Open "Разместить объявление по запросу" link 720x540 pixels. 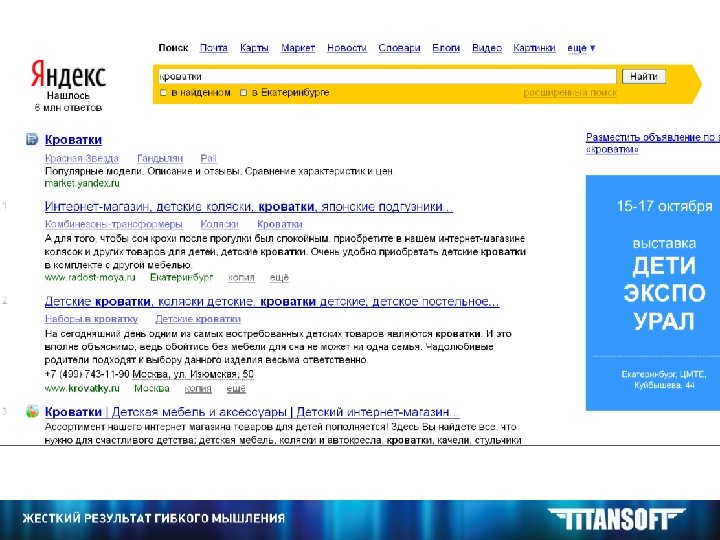(x=652, y=143)
